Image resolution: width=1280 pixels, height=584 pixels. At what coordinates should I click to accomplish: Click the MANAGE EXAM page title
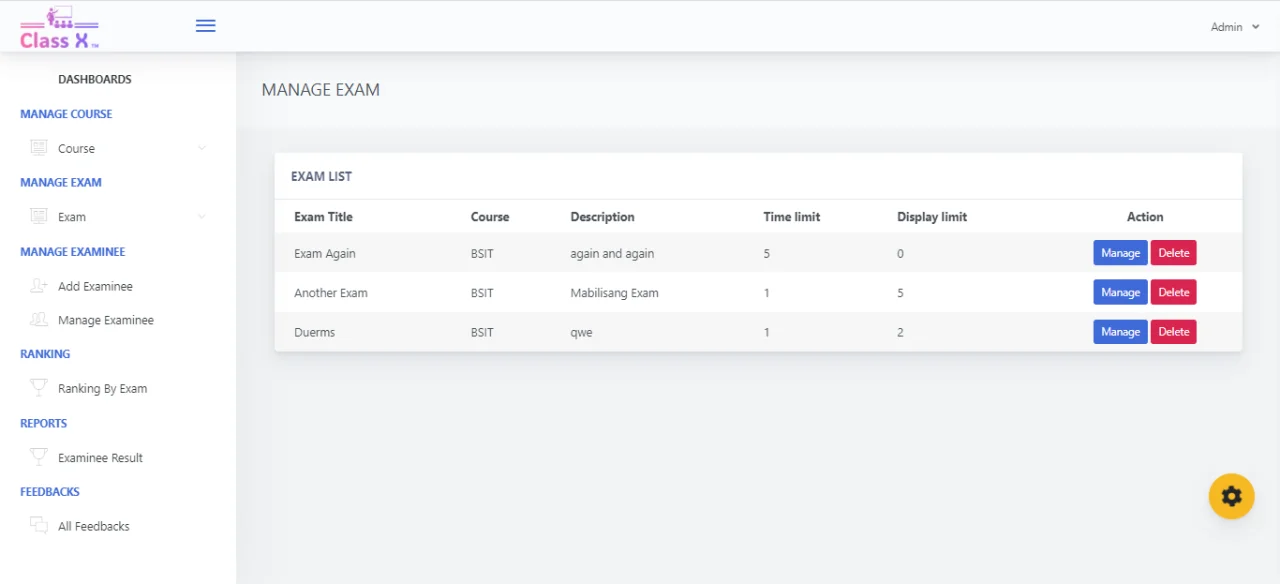tap(320, 90)
